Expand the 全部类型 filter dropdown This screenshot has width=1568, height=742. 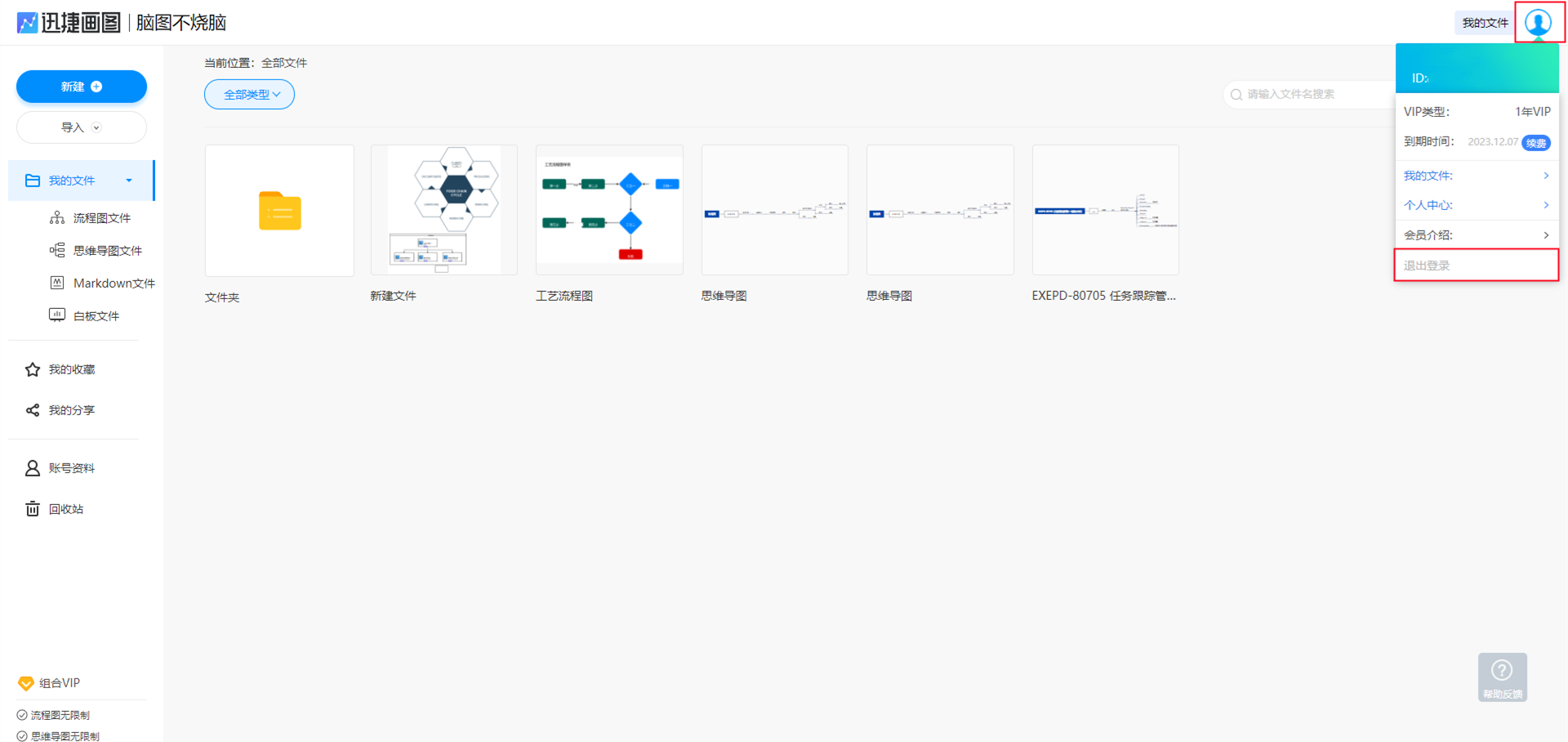(x=249, y=95)
